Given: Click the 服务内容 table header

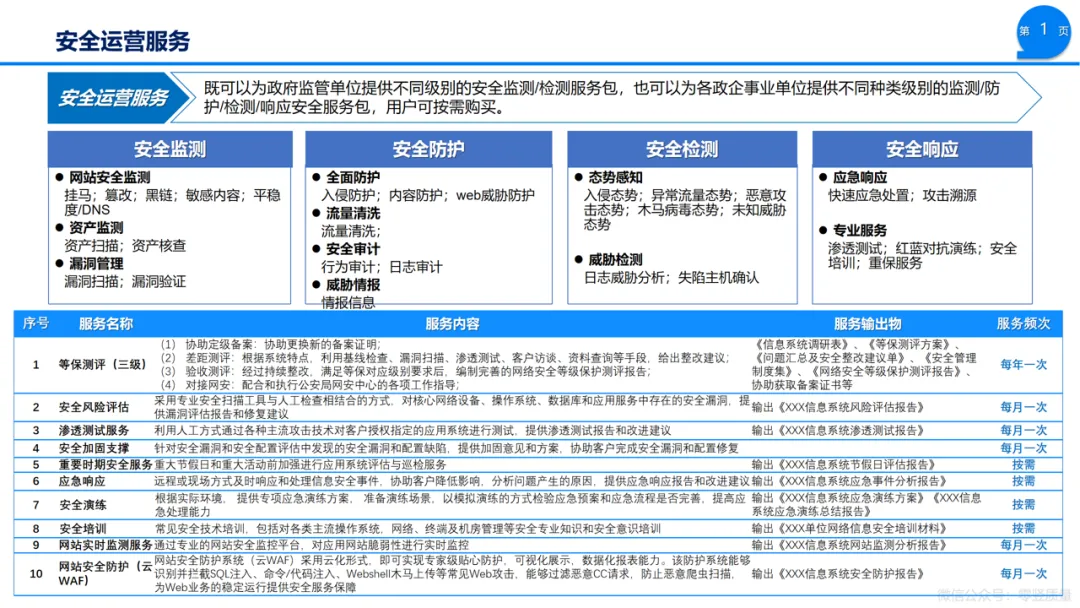Looking at the screenshot, I should [x=452, y=324].
